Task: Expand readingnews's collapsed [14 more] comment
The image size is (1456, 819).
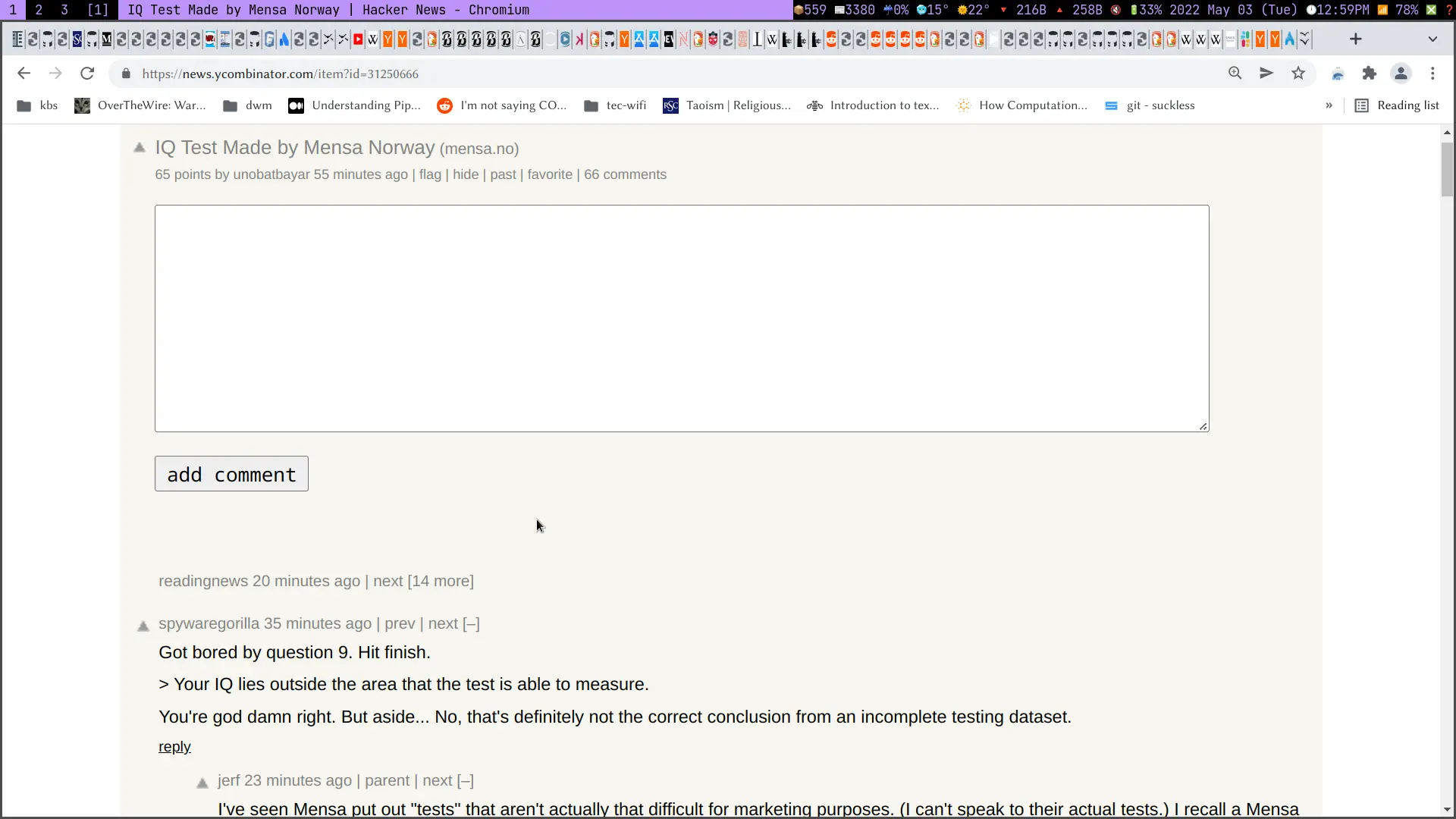Action: point(441,582)
